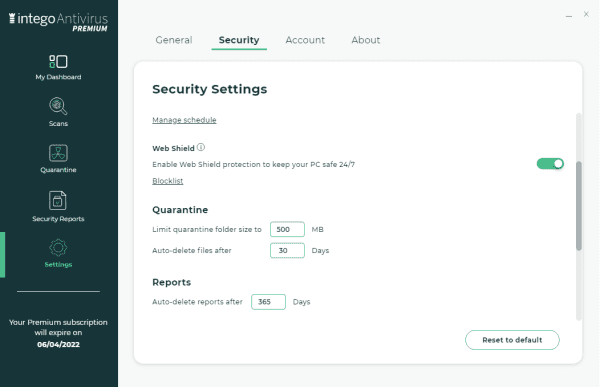
Task: Click the Quarantine section heading
Action: coord(180,210)
